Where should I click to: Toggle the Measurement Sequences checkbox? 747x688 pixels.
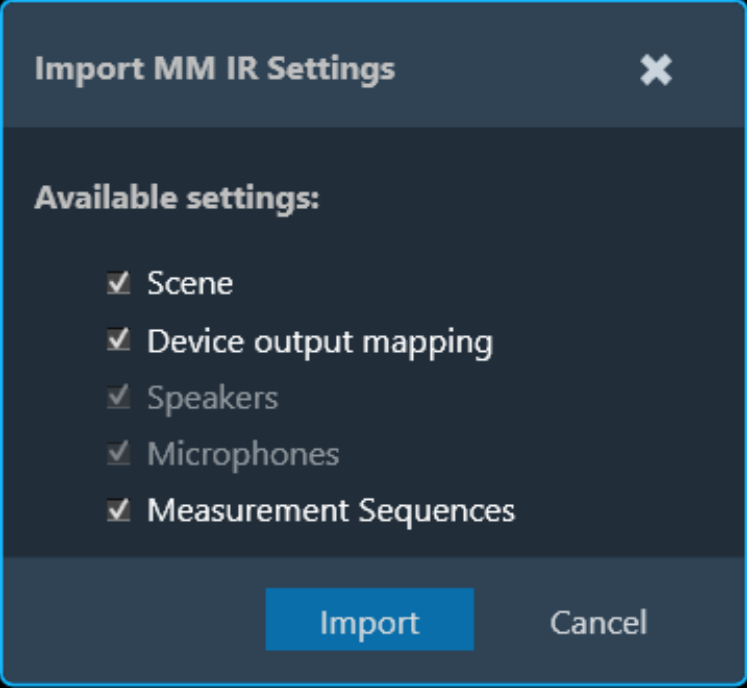pos(119,510)
